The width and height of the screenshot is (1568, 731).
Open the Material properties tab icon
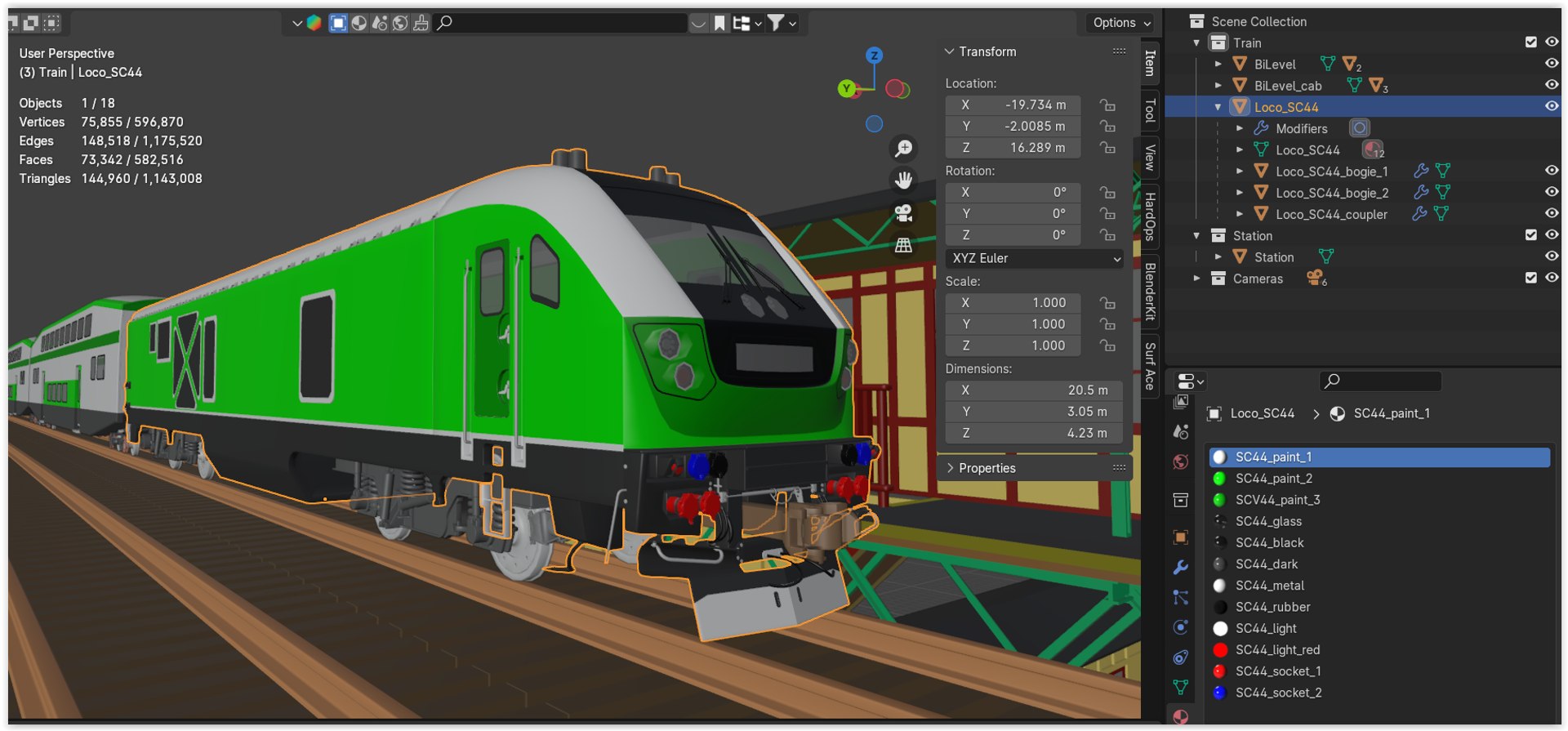(x=1180, y=717)
